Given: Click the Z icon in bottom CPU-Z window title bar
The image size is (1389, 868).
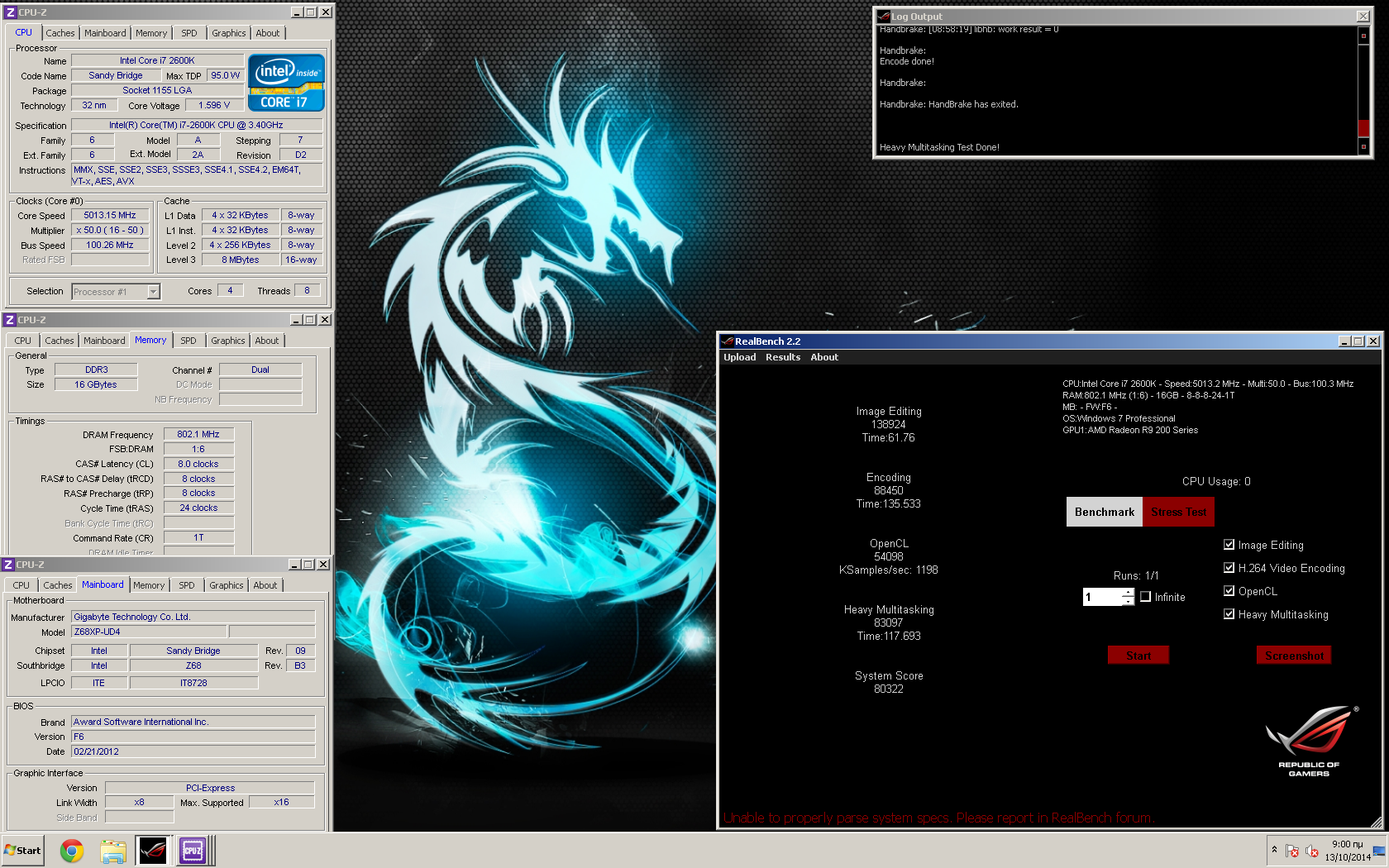Looking at the screenshot, I should (8, 565).
